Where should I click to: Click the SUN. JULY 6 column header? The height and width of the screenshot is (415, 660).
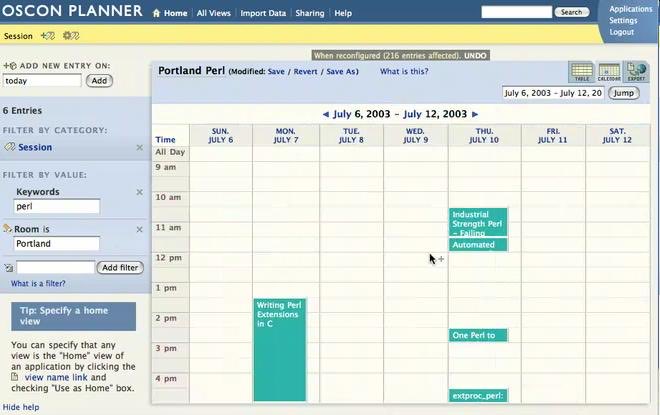pyautogui.click(x=220, y=136)
